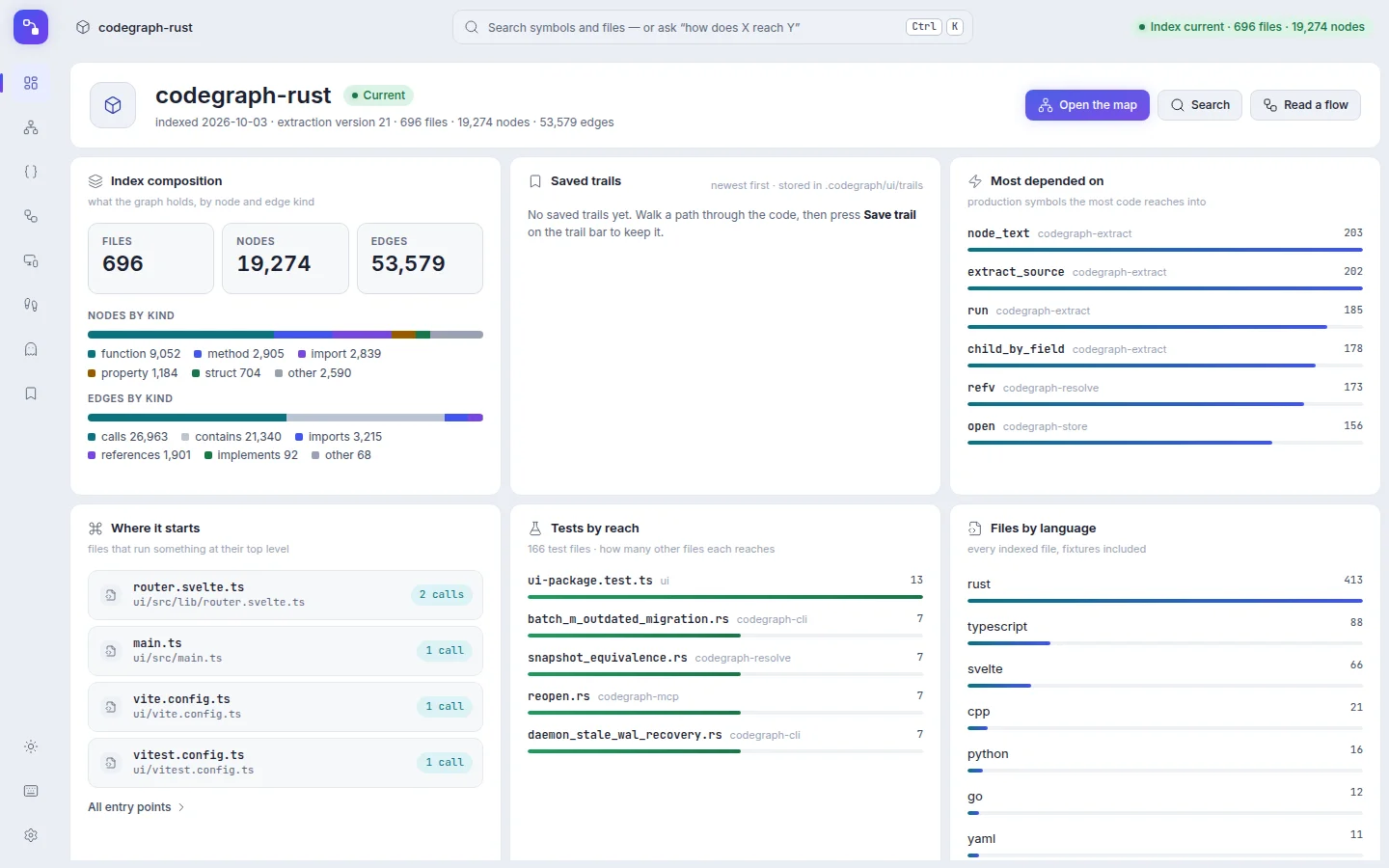Select node_text in Most depended on

(x=1165, y=241)
